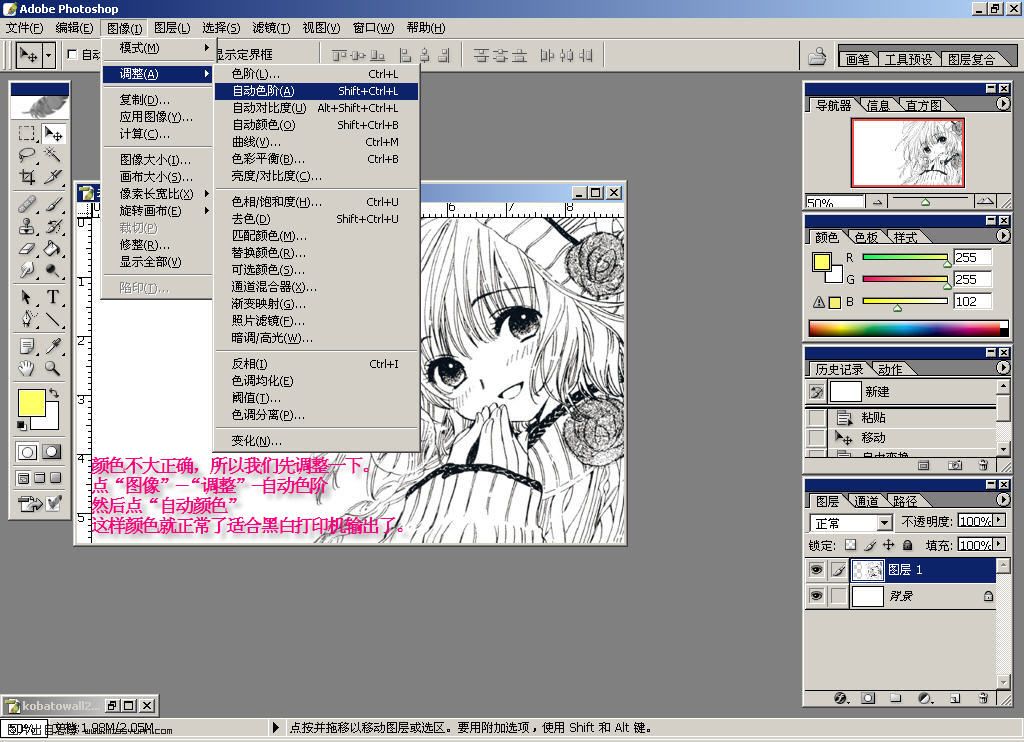Select the Rectangular Marquee tool
The width and height of the screenshot is (1024, 742).
point(27,134)
